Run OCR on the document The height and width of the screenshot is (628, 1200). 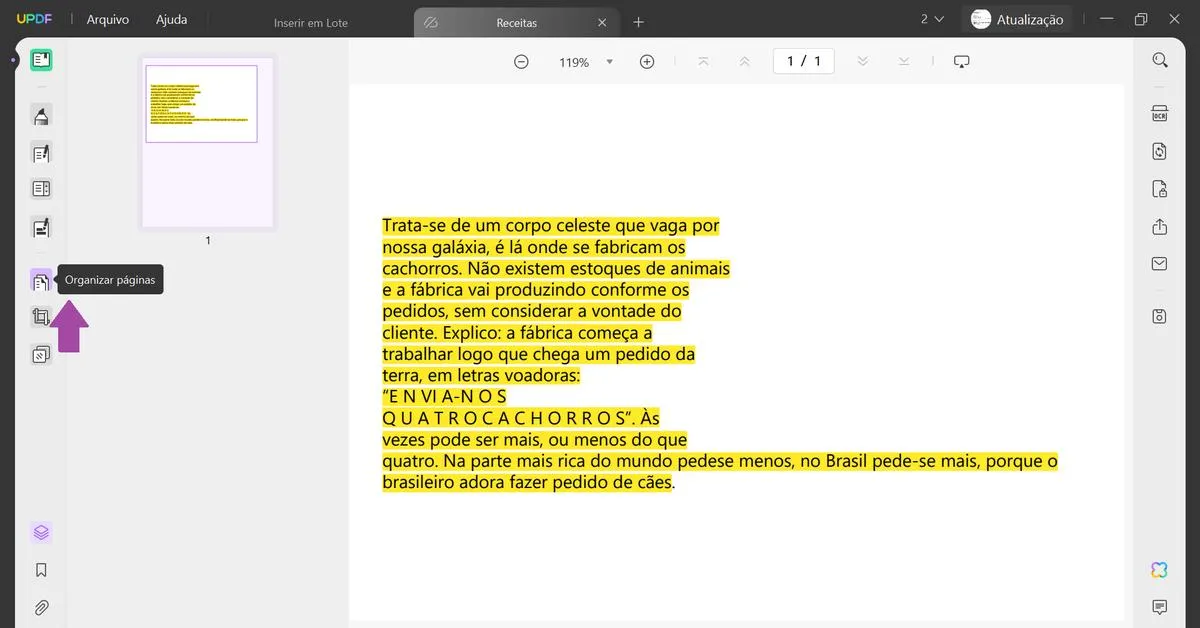(1159, 113)
